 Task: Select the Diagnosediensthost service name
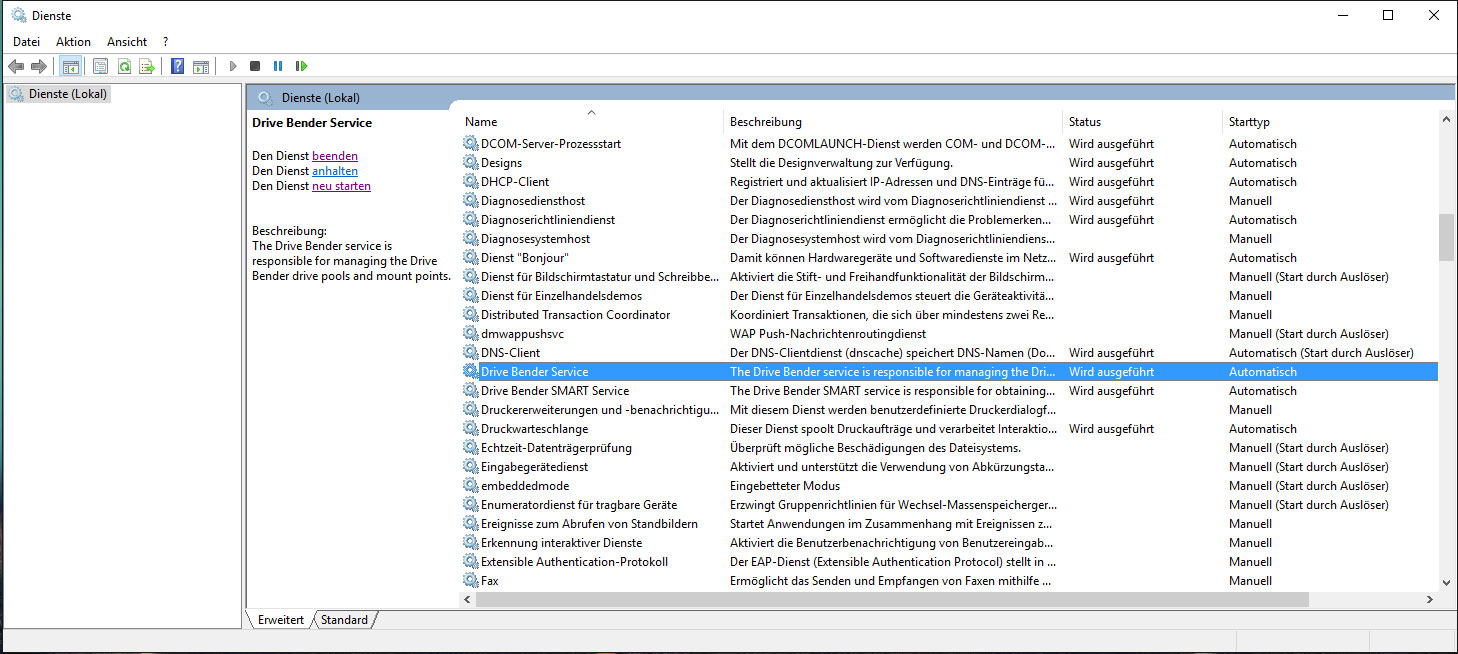click(533, 200)
